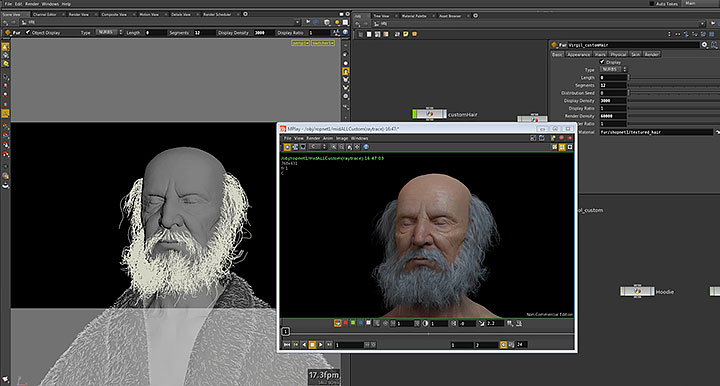The height and width of the screenshot is (386, 720).
Task: Expand the network editor path dropdown arrow
Action: [x=702, y=23]
